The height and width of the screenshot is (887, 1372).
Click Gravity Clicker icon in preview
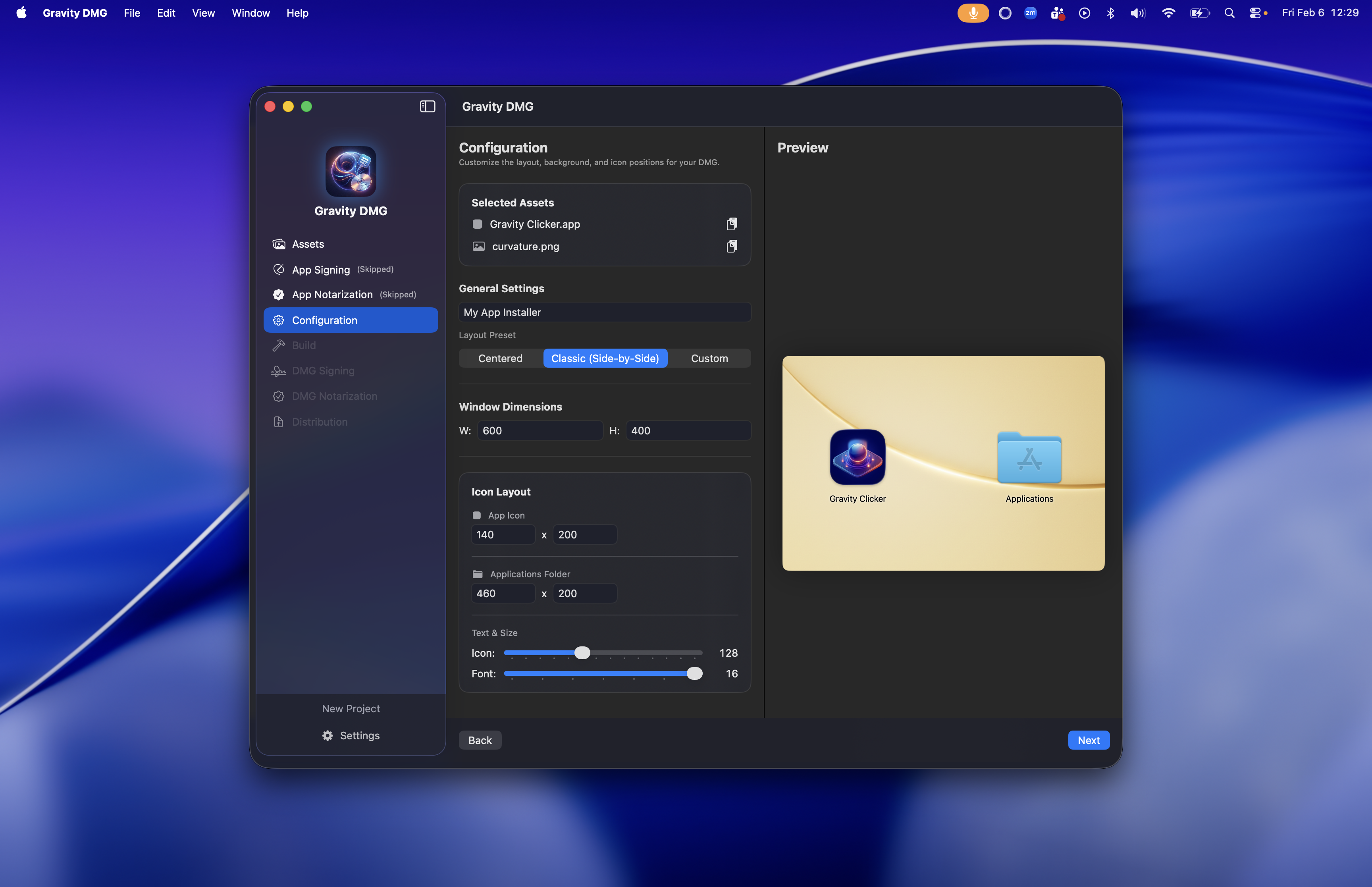[857, 457]
